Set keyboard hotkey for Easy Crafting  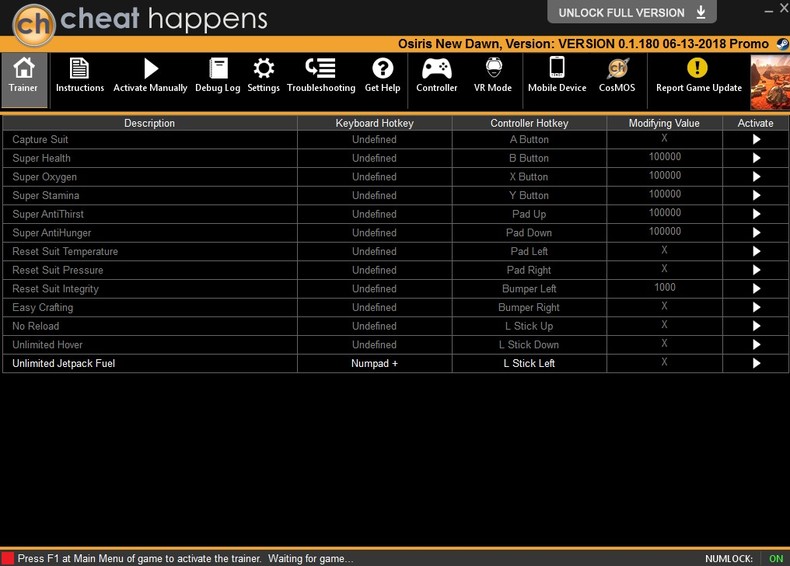(374, 307)
